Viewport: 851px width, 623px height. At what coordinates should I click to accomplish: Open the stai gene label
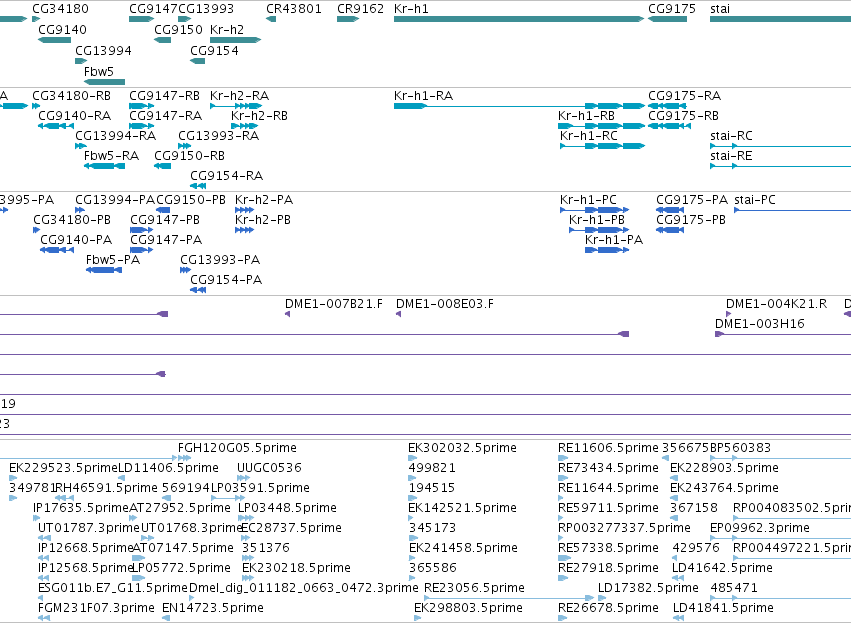pos(720,9)
